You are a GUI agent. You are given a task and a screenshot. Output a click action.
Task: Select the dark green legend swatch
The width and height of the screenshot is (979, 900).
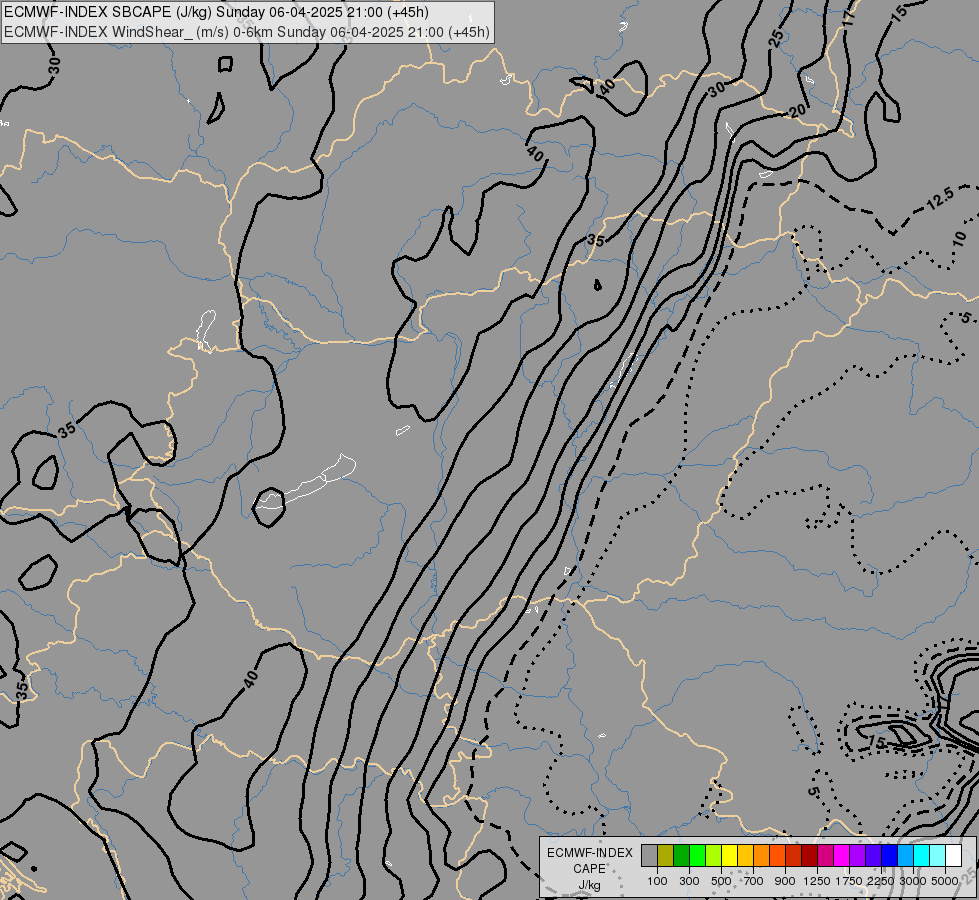(681, 856)
